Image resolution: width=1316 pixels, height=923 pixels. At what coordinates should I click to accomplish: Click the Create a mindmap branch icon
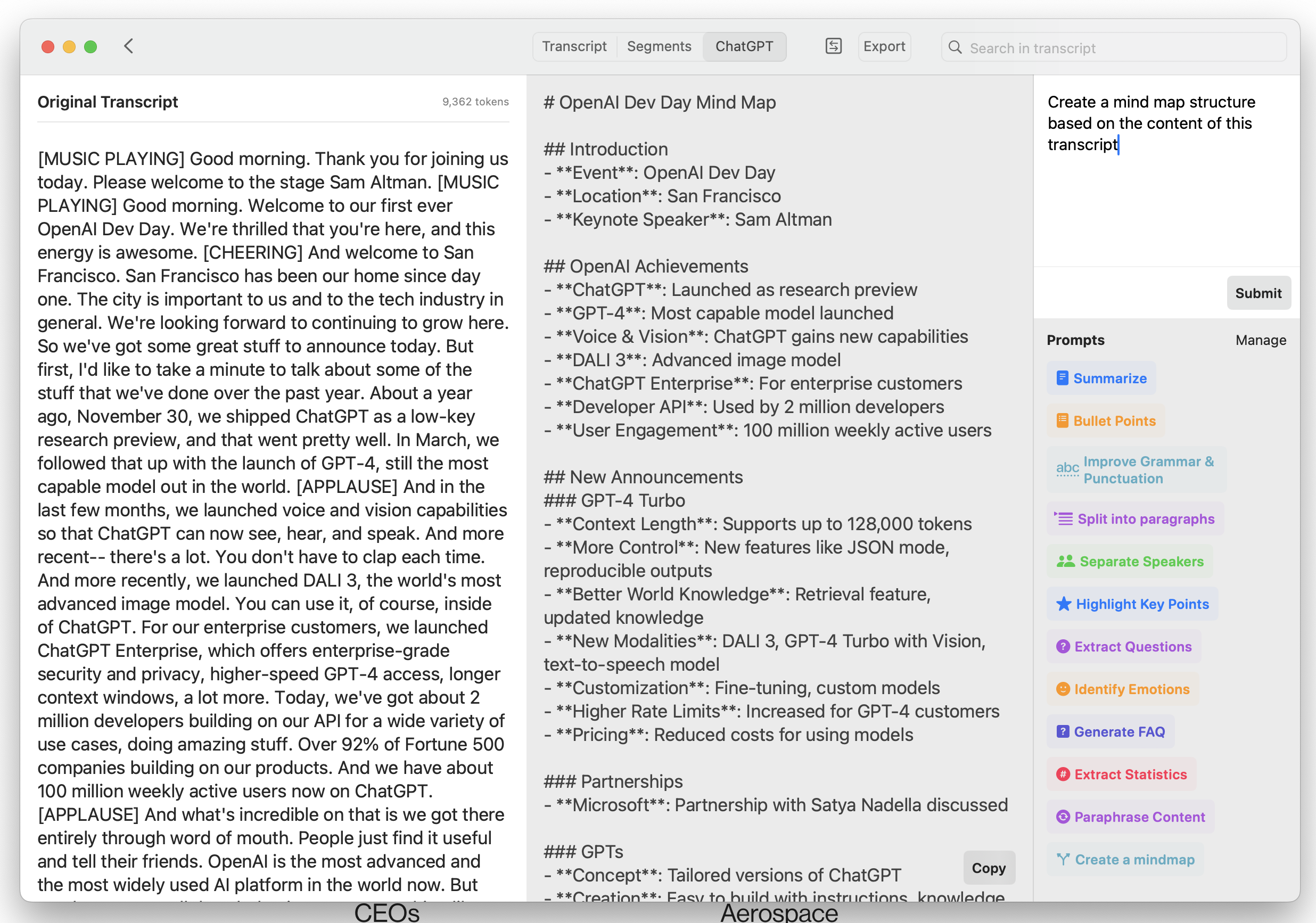click(1063, 859)
